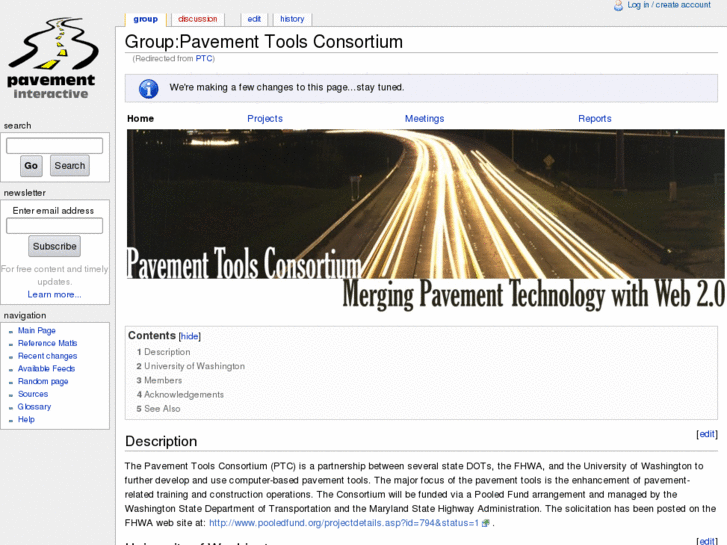Open the pooledfund.org project details URL
Screen dimensions: 727x545
[x=344, y=523]
